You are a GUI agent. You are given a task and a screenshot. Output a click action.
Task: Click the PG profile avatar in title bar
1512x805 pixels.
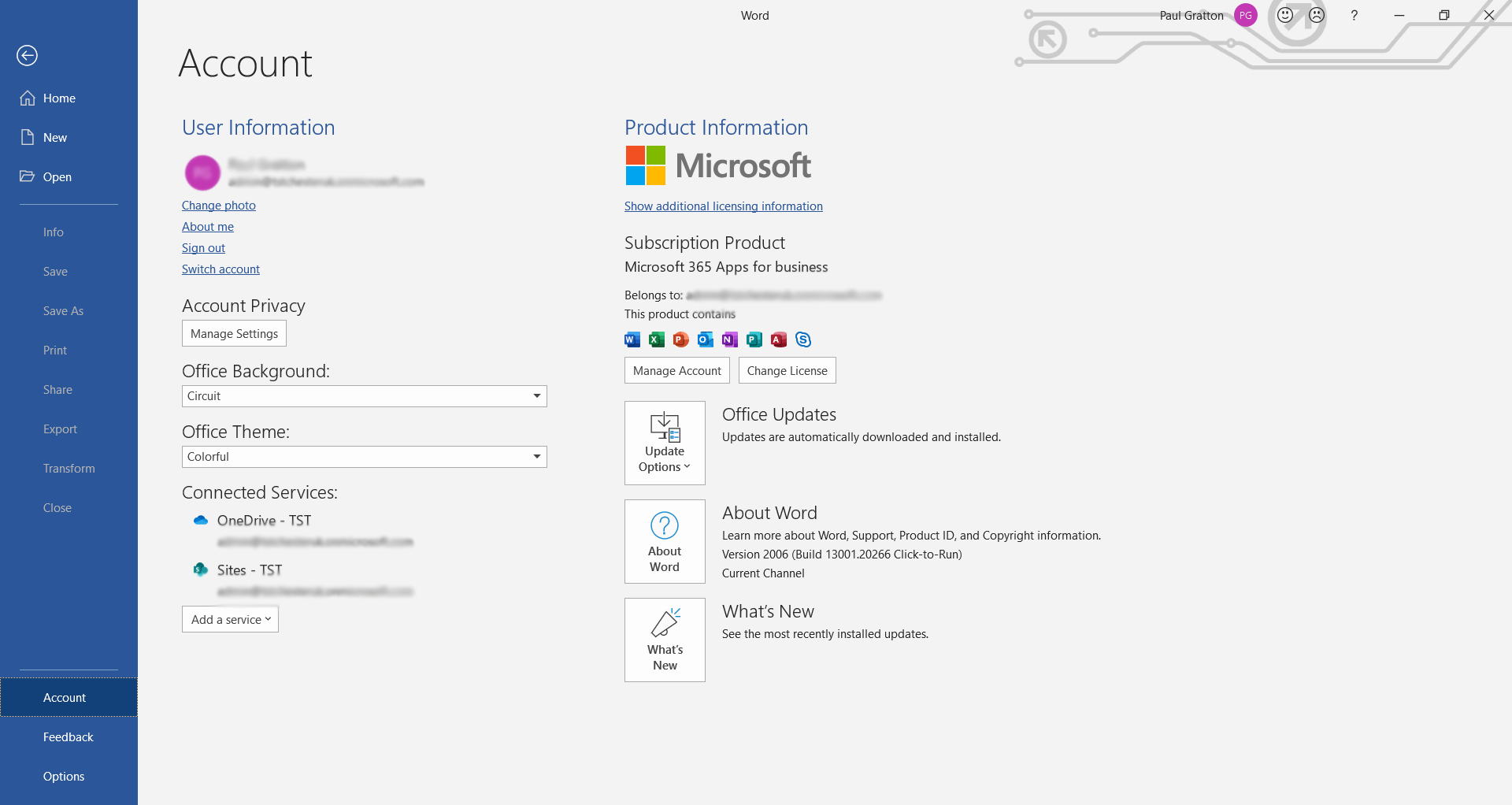point(1246,15)
